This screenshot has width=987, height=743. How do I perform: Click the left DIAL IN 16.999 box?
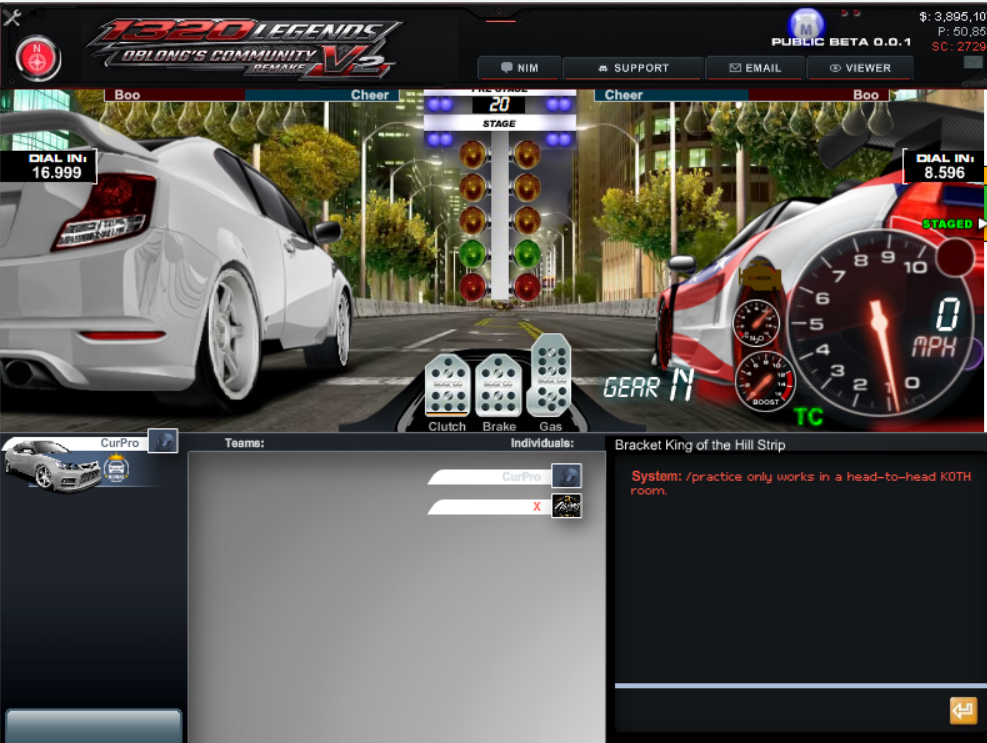[x=48, y=166]
